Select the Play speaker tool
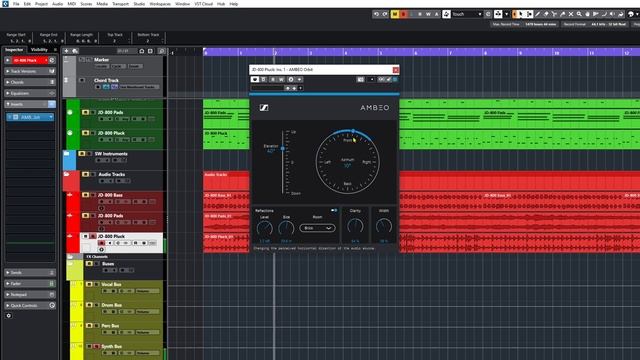 tap(612, 14)
